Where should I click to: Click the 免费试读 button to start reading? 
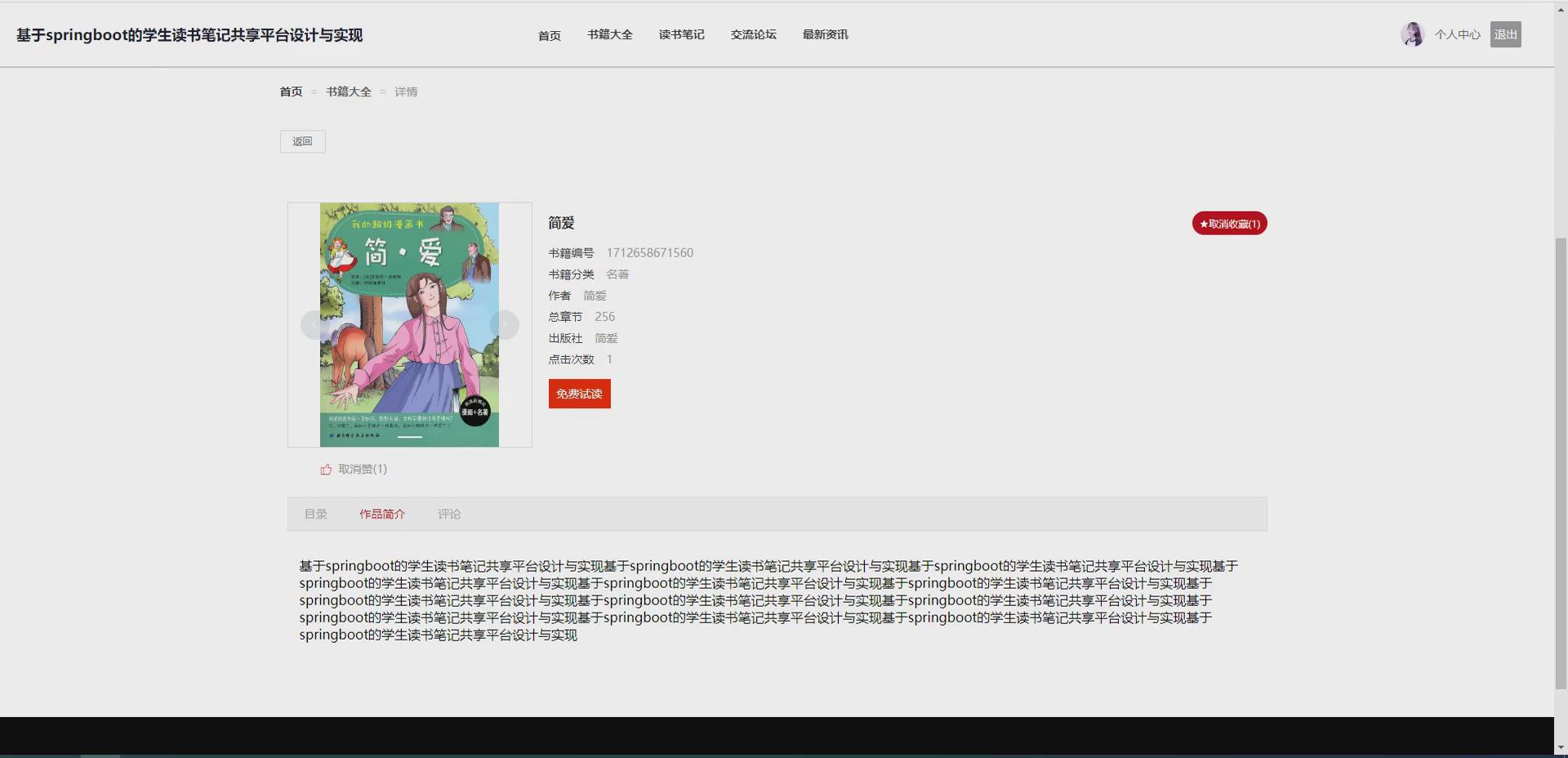coord(579,394)
